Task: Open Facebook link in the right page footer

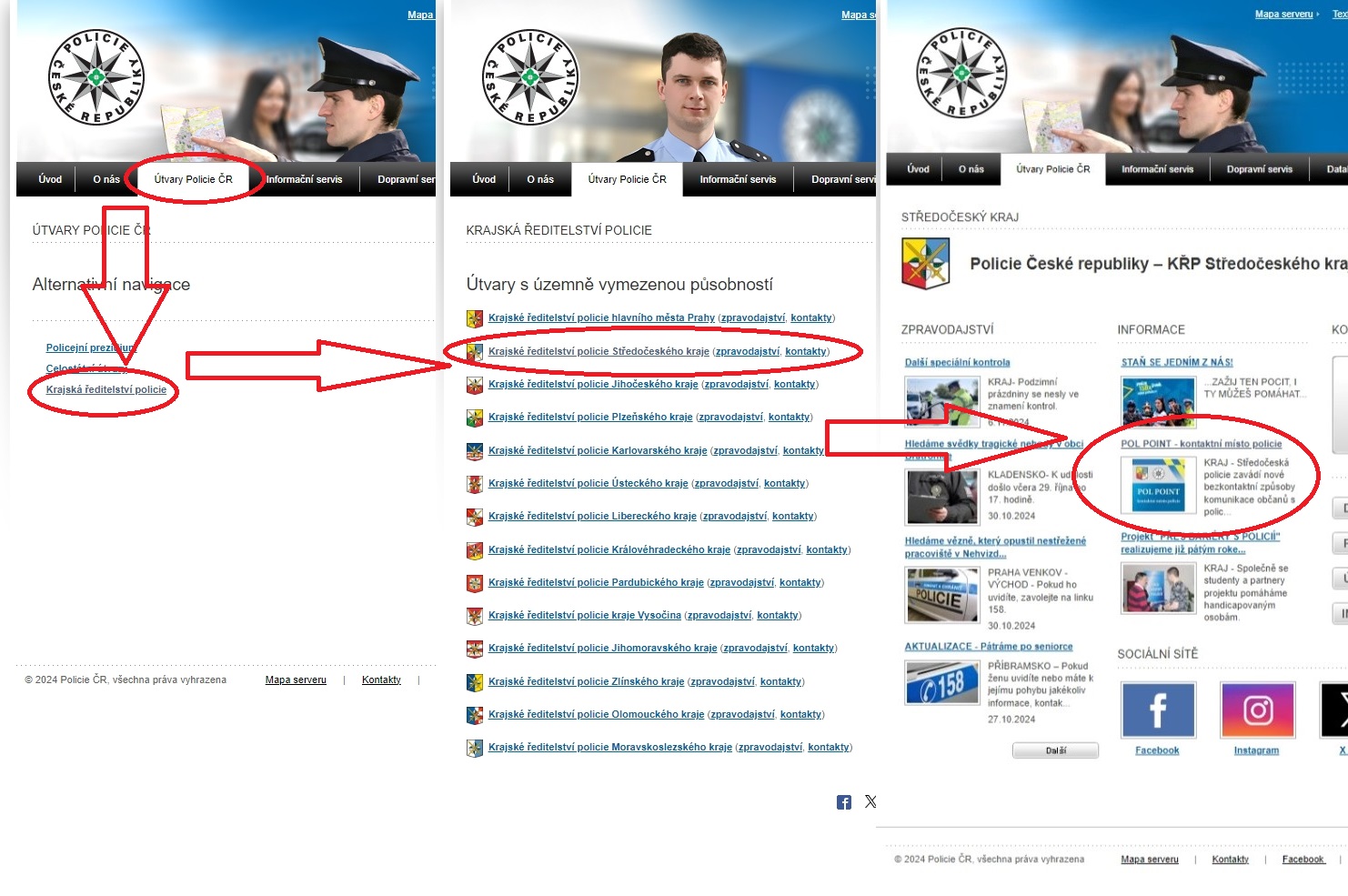Action: click(1303, 859)
